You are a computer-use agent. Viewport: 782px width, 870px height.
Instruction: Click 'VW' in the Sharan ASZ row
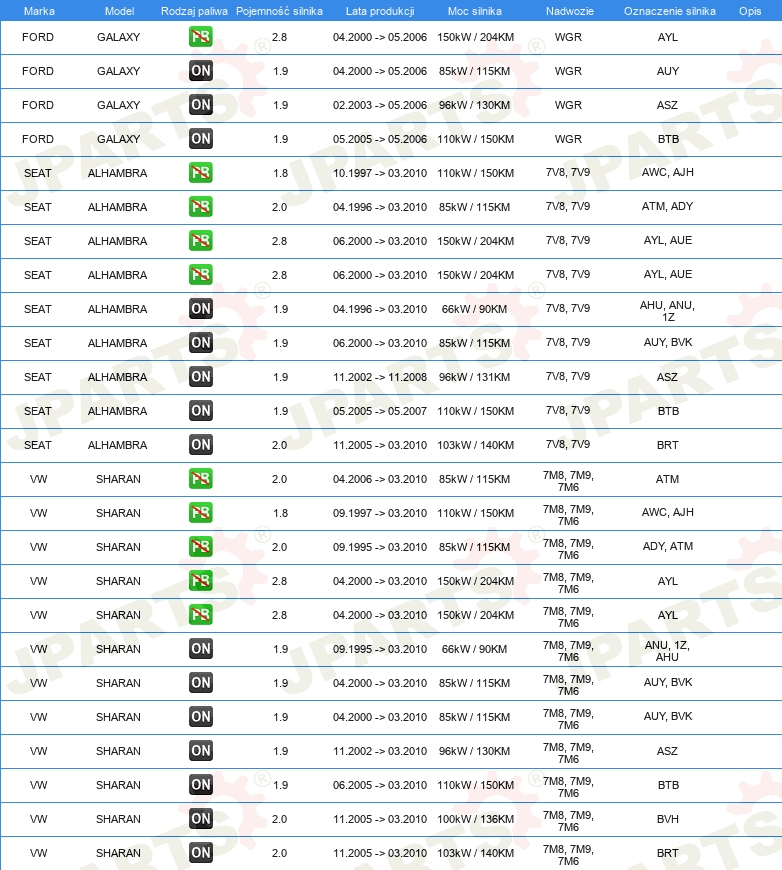pos(38,751)
